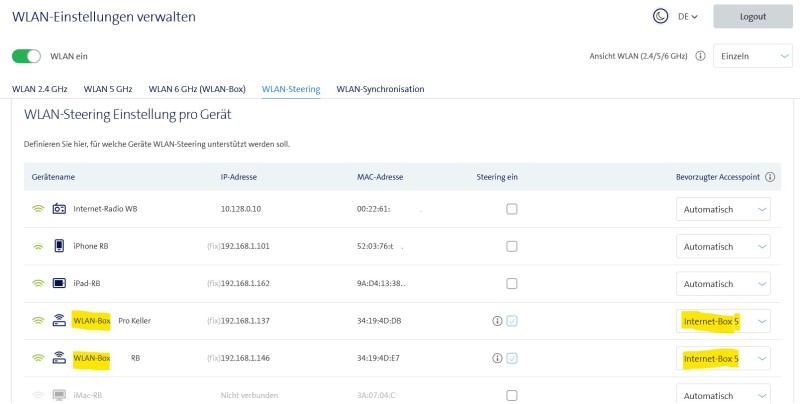Enable steering for Internet-Radio WB

click(512, 209)
